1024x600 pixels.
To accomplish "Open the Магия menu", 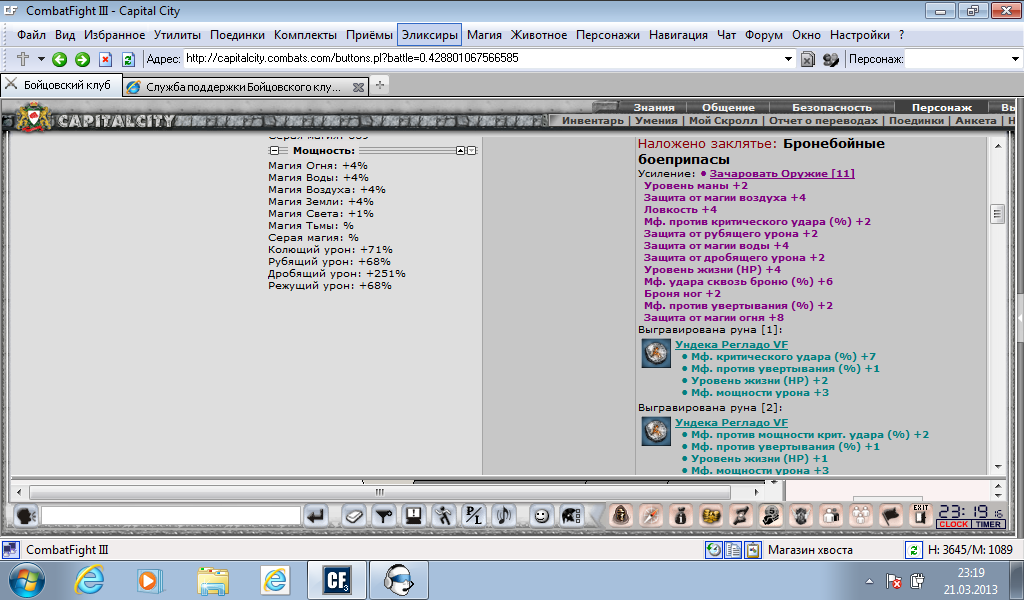I will (485, 35).
